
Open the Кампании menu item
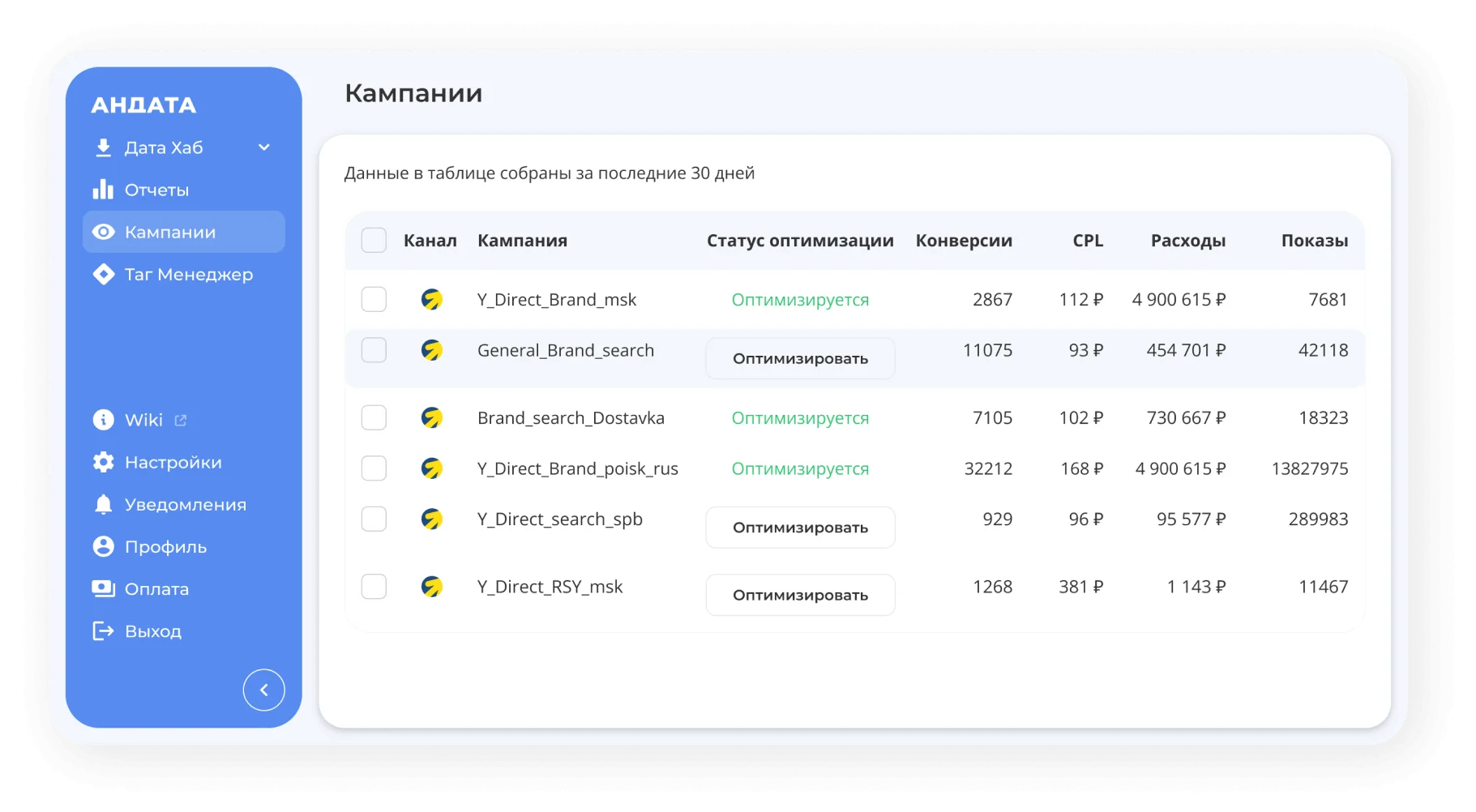pos(184,232)
